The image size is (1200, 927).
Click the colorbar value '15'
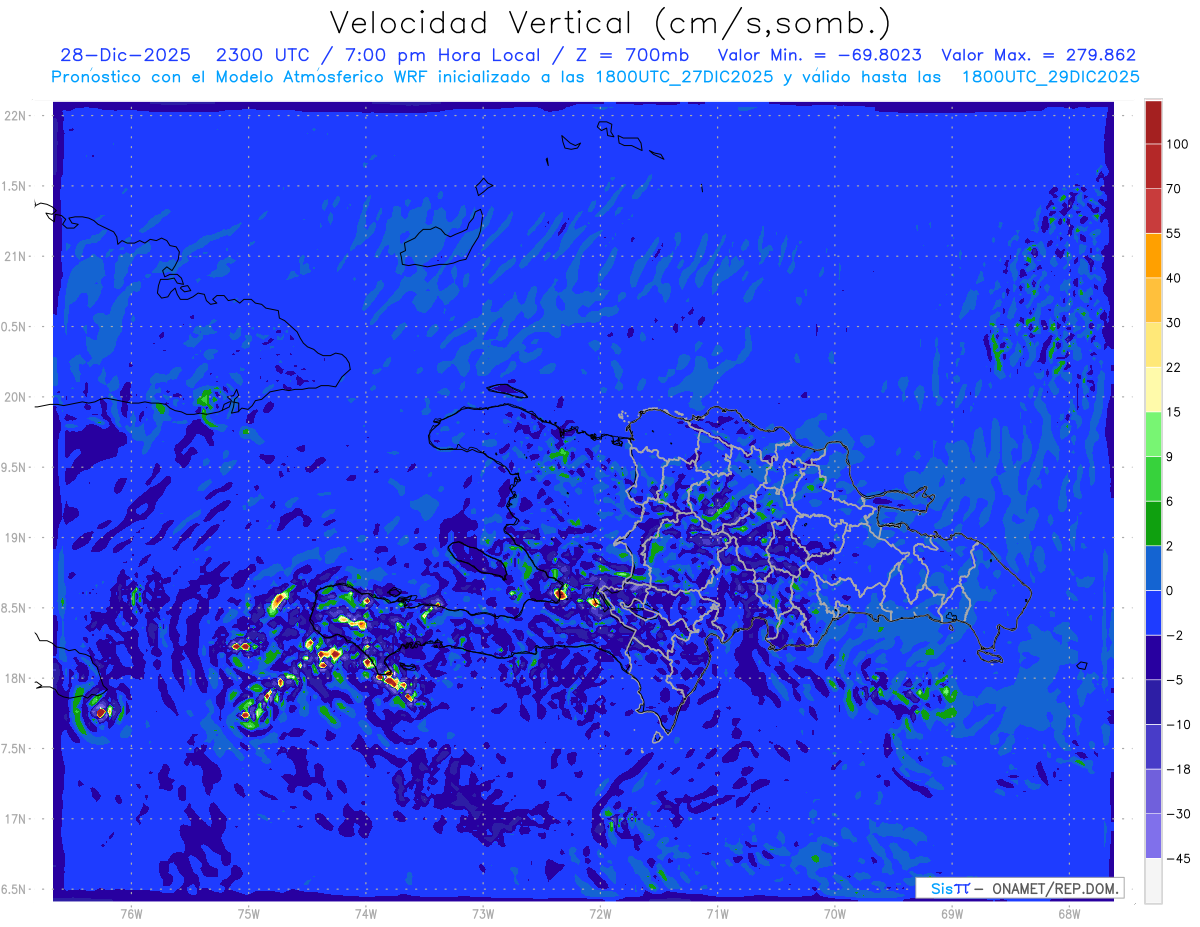click(1174, 412)
